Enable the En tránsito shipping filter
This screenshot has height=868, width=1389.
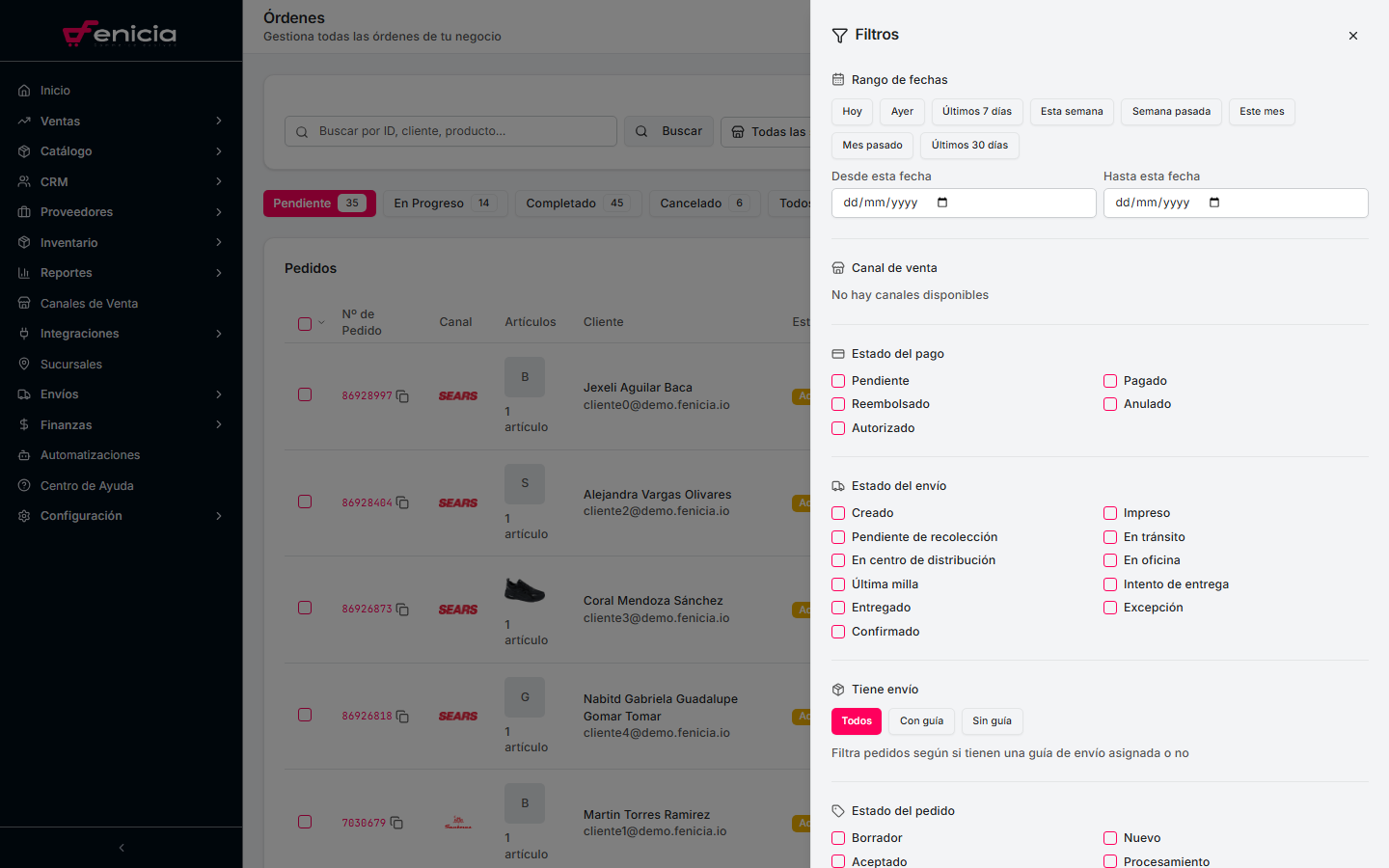(1110, 537)
